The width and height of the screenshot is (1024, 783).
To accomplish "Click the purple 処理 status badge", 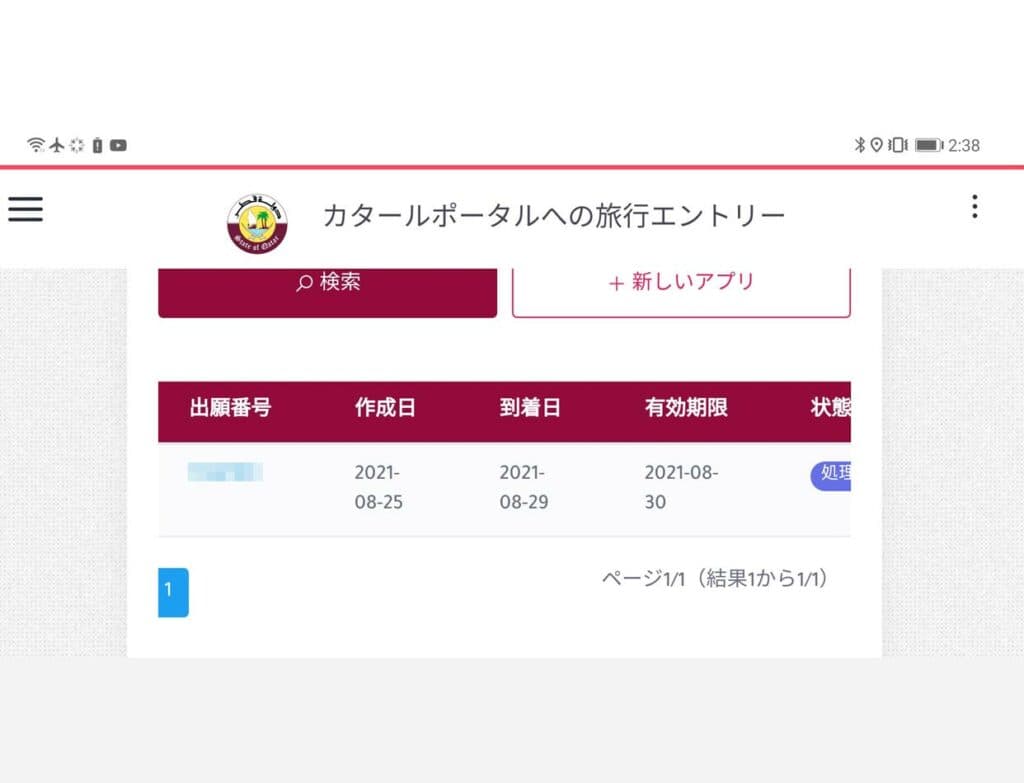I will click(831, 475).
